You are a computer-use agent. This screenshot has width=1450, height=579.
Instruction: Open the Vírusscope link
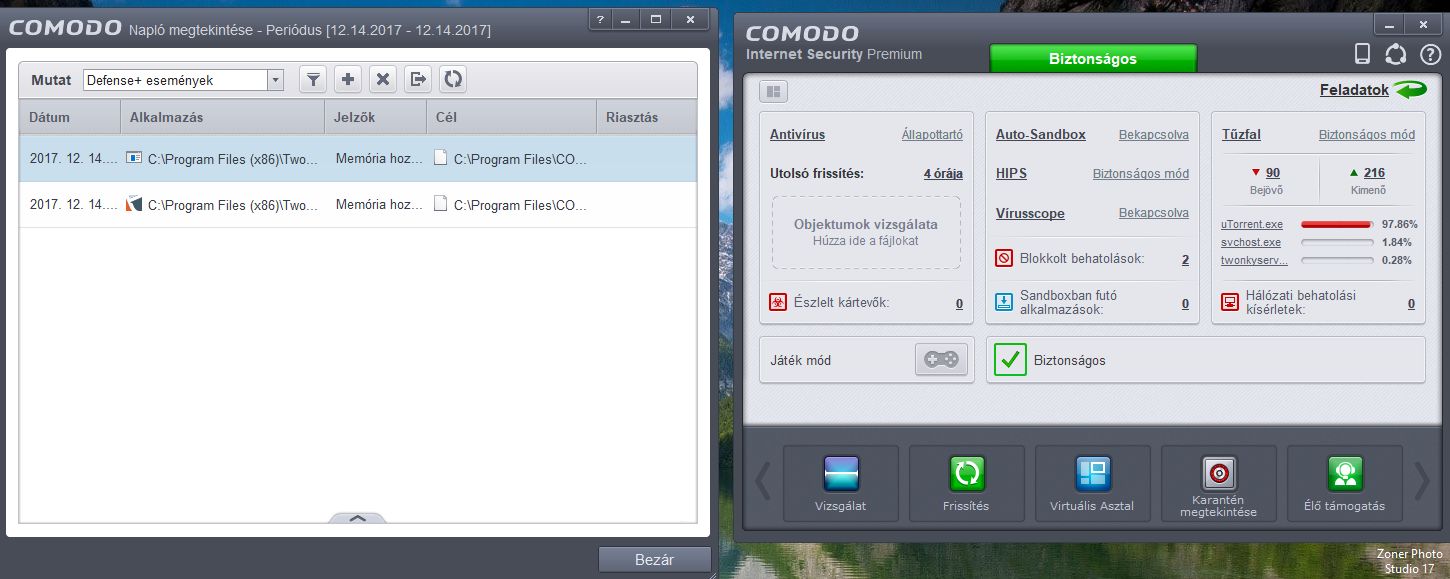point(1030,213)
